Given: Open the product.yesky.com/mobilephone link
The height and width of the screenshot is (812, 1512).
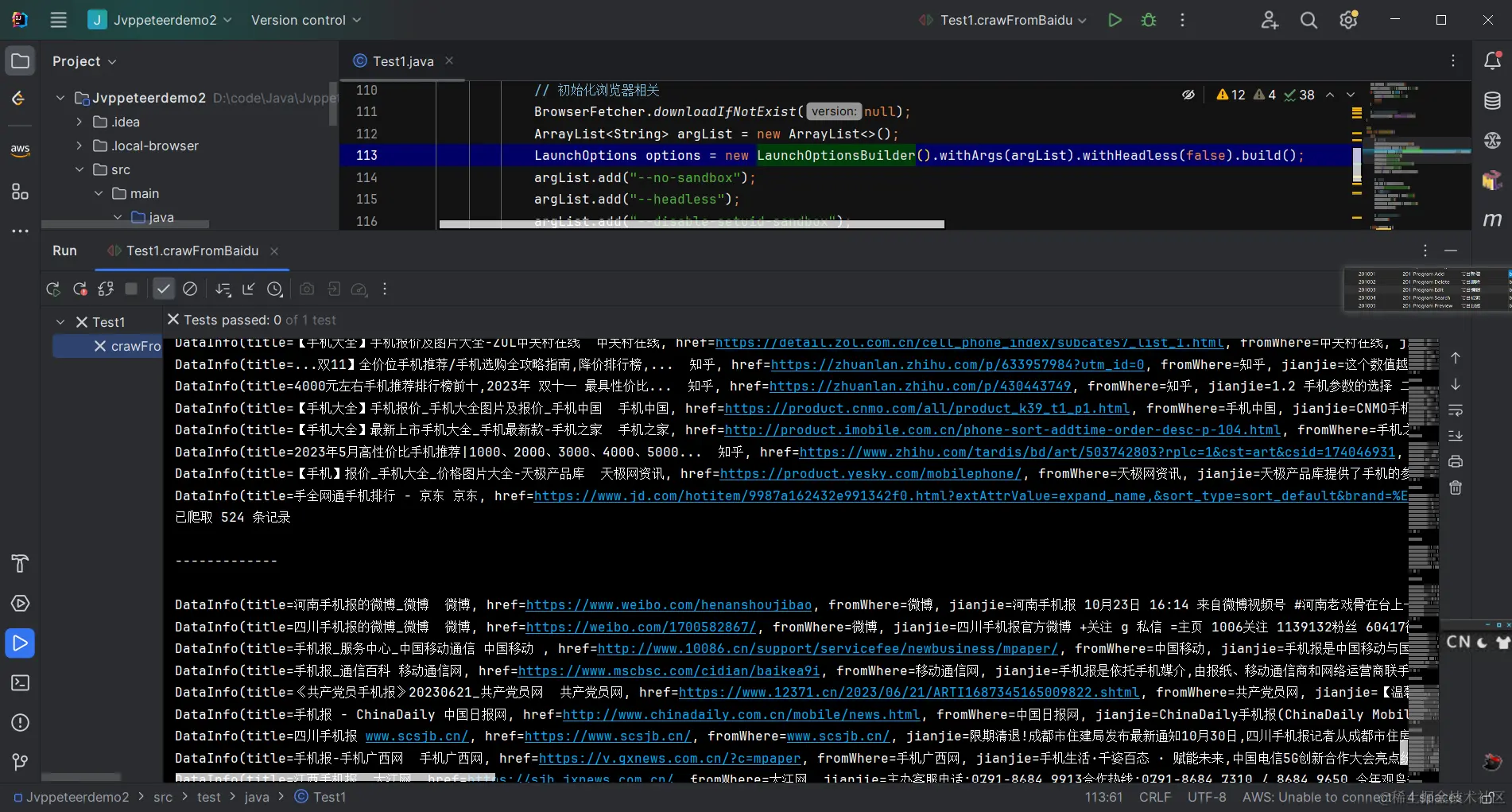Looking at the screenshot, I should (870, 474).
